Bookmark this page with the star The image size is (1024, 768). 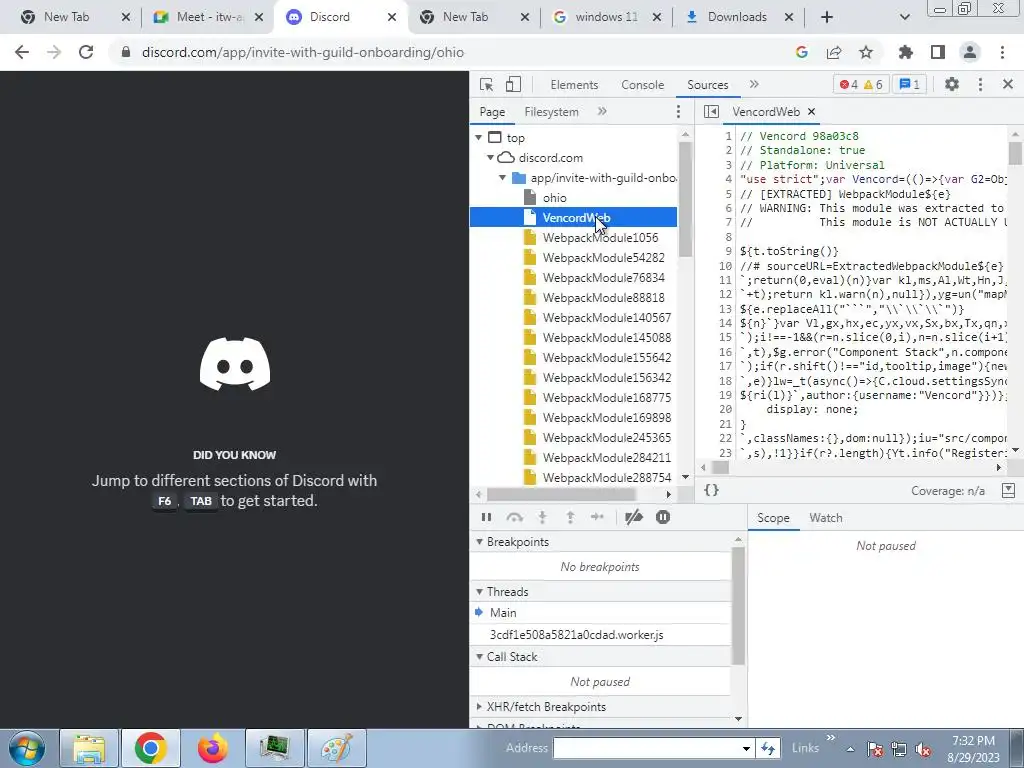click(866, 52)
